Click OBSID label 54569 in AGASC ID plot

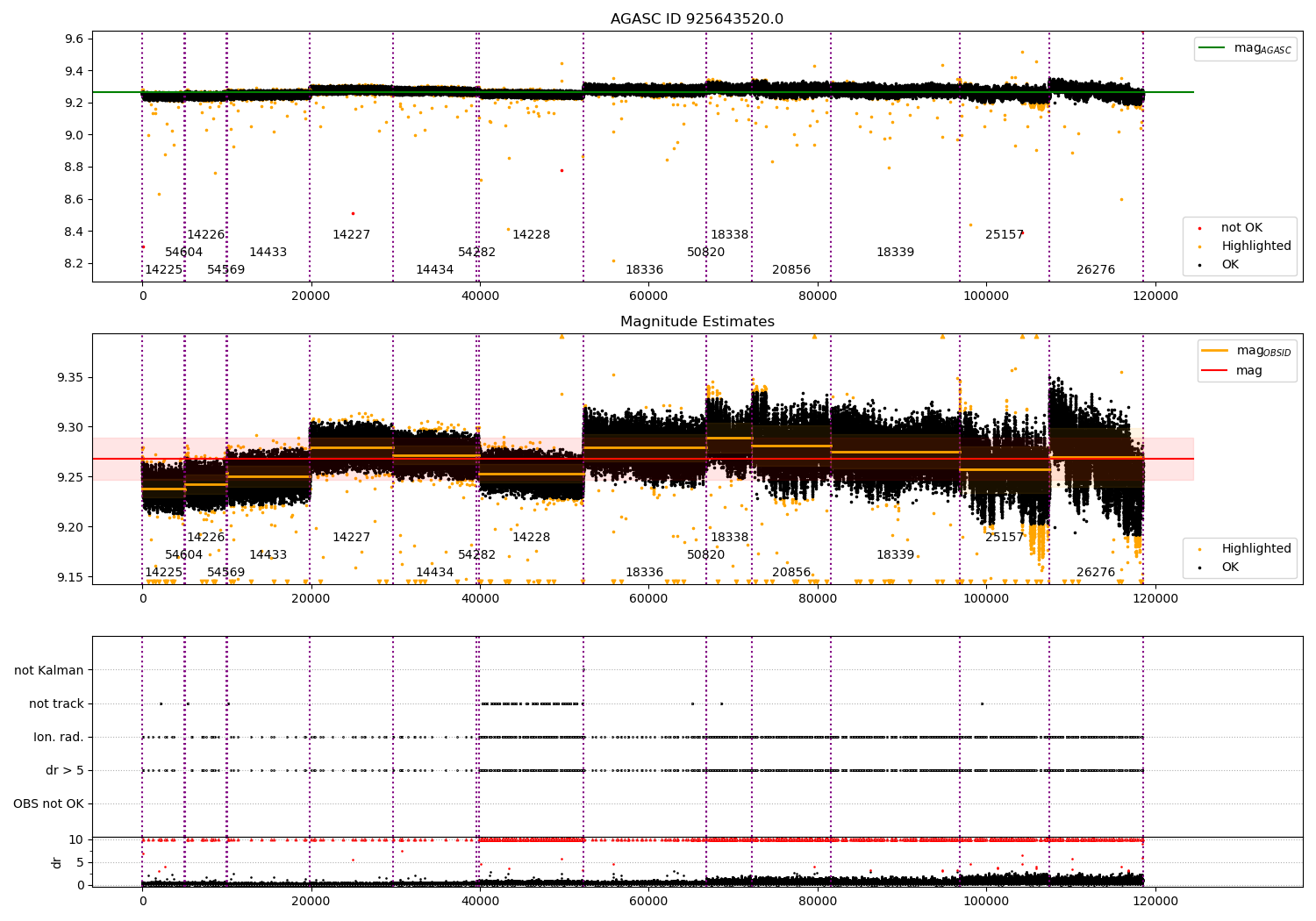pyautogui.click(x=226, y=270)
